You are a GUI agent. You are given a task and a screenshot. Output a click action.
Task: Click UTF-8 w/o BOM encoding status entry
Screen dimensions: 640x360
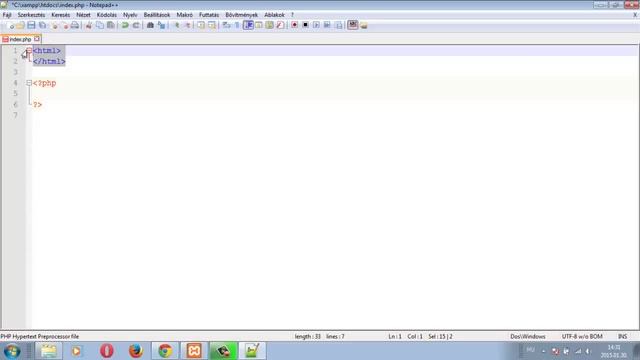coord(582,336)
